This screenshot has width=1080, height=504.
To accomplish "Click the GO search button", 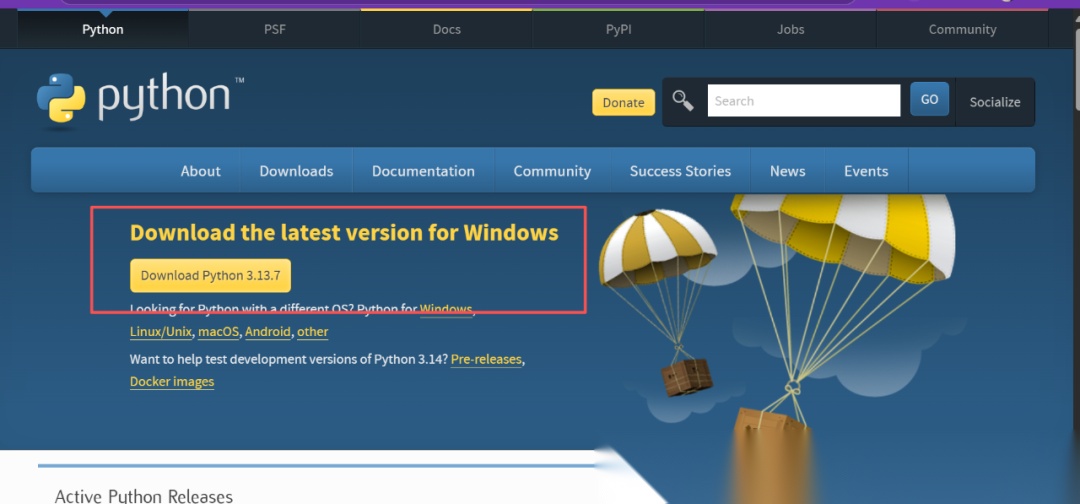I will tap(929, 99).
